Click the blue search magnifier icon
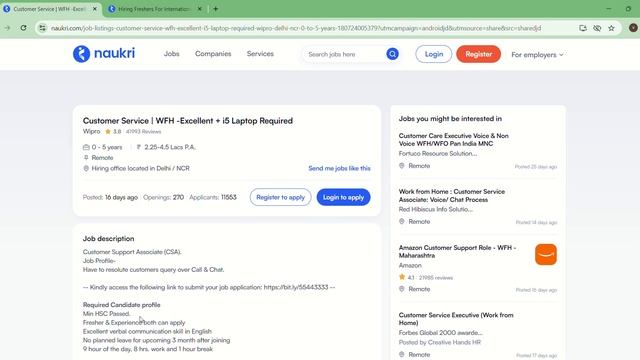 [x=392, y=54]
